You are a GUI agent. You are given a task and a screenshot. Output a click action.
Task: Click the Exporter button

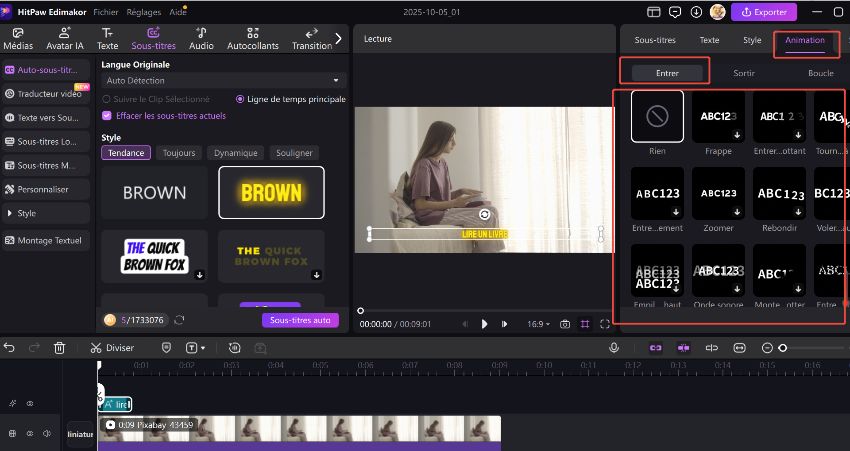pyautogui.click(x=764, y=12)
